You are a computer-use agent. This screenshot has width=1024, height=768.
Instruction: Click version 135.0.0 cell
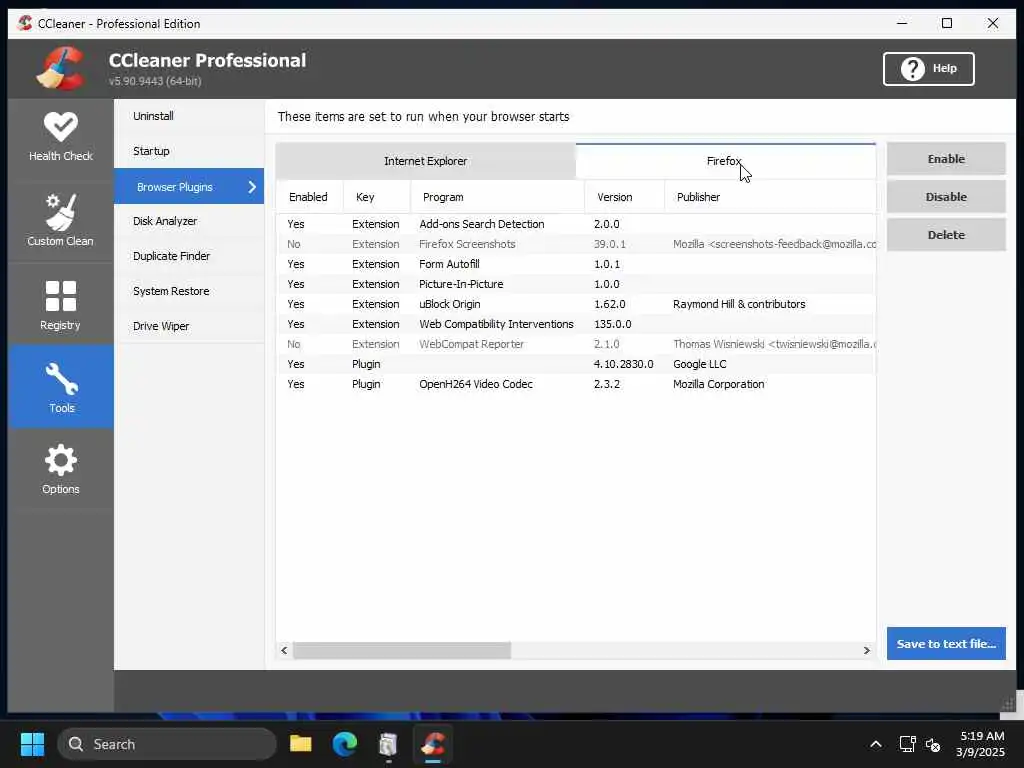612,324
